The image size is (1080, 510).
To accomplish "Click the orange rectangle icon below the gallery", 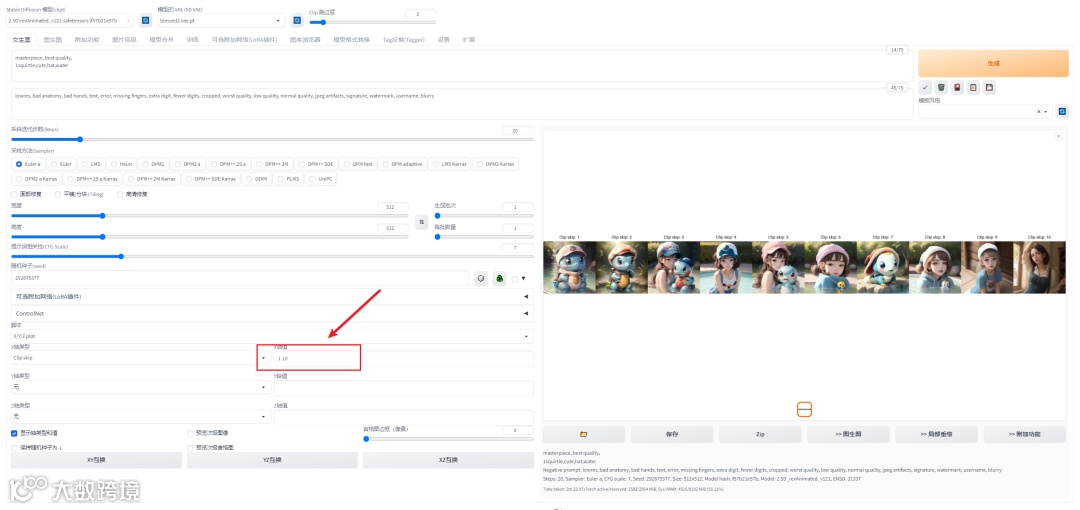I will click(804, 409).
